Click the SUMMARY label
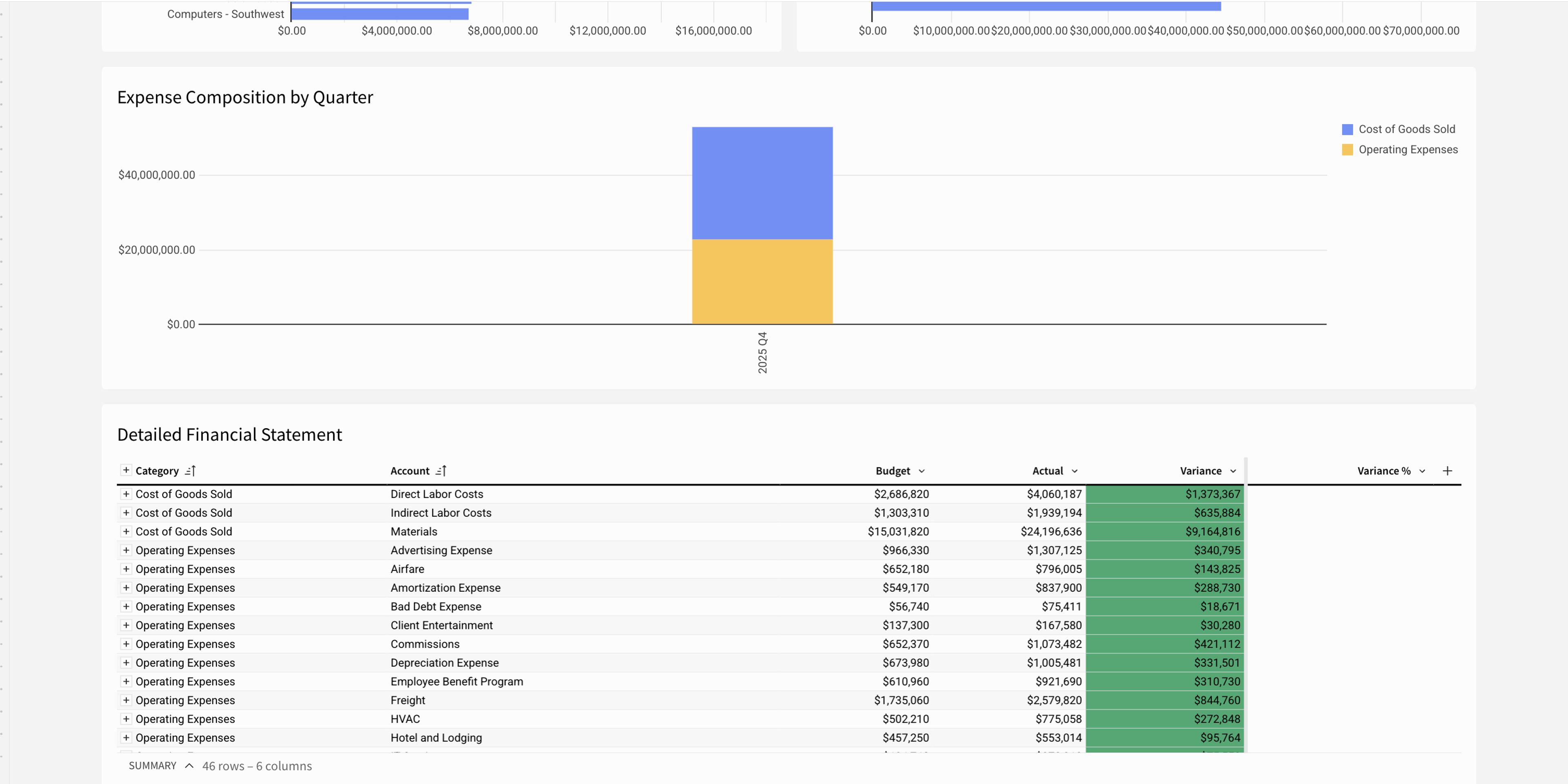Viewport: 1568px width, 784px height. [x=152, y=766]
